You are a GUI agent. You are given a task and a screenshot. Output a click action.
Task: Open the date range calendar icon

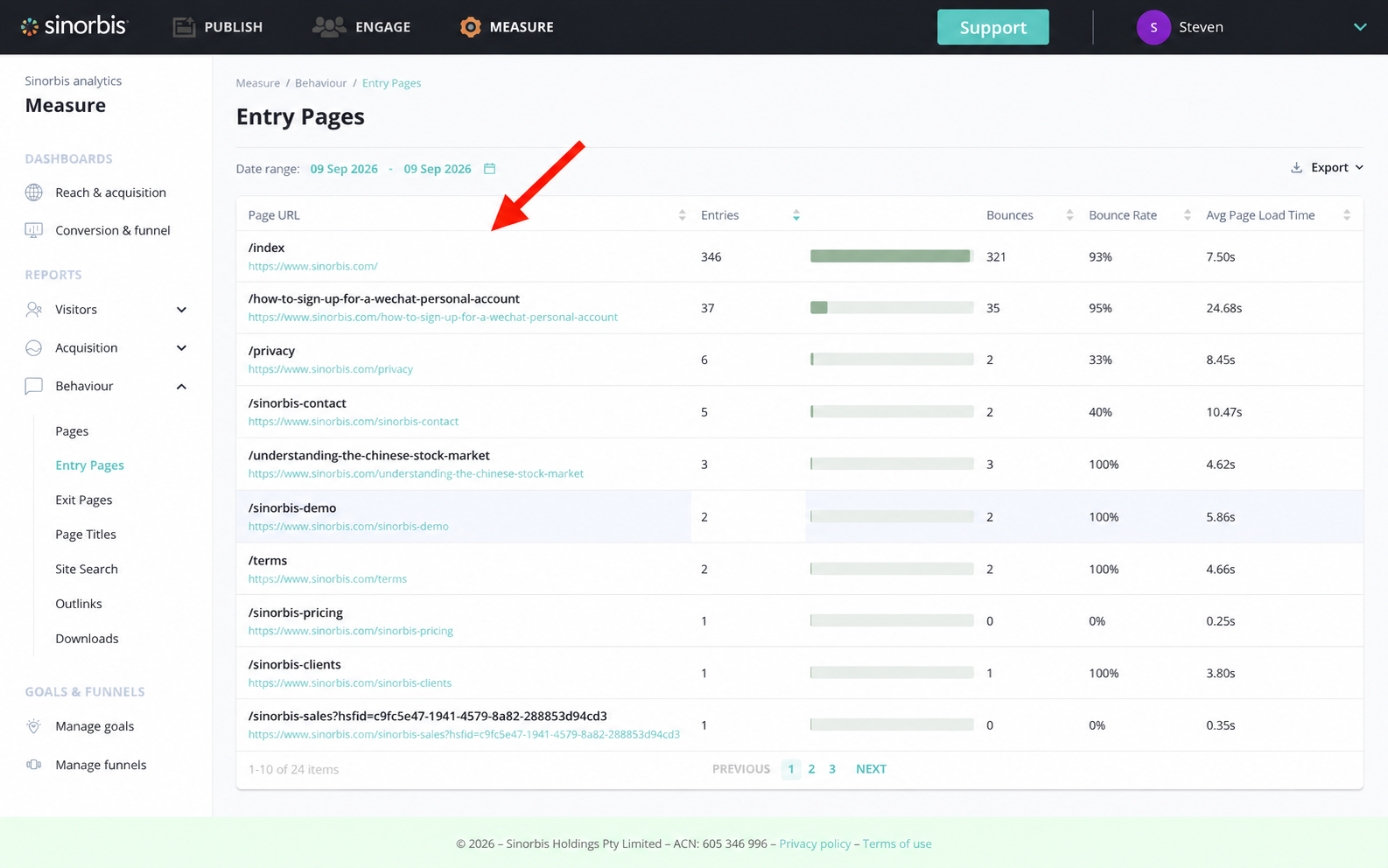pyautogui.click(x=490, y=169)
